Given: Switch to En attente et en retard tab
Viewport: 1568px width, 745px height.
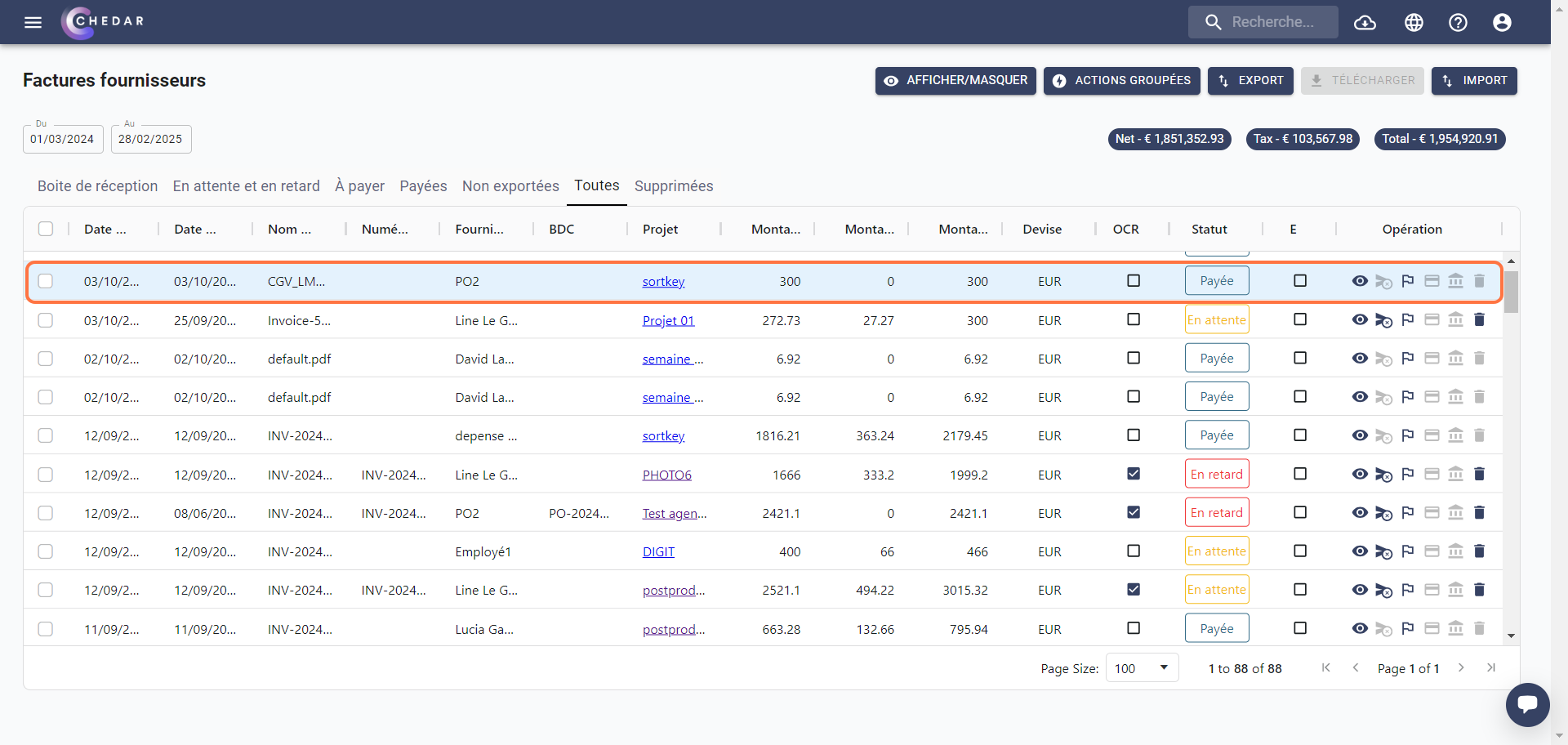Looking at the screenshot, I should 247,186.
